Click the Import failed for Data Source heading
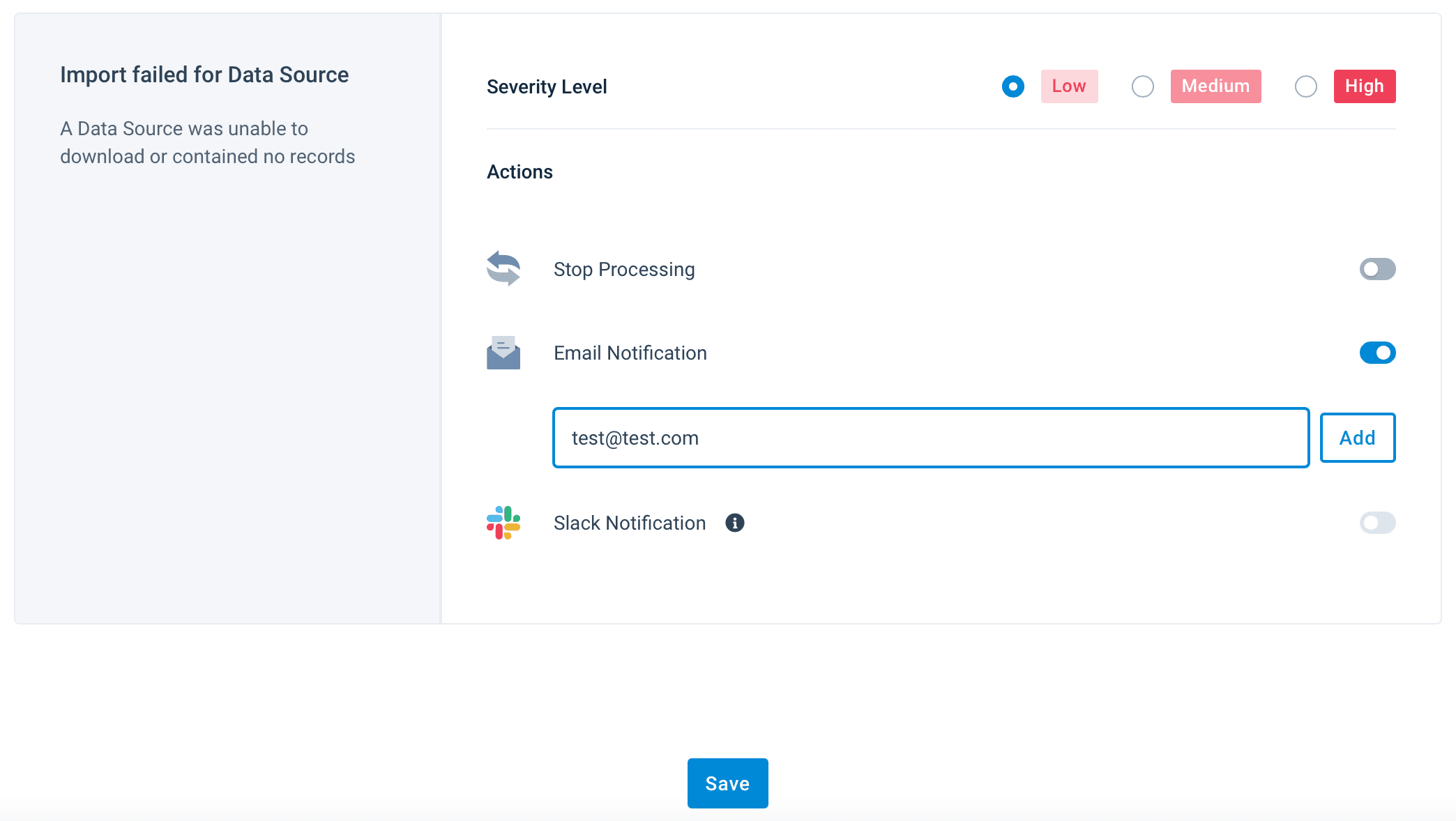The height and width of the screenshot is (821, 1456). click(x=204, y=75)
